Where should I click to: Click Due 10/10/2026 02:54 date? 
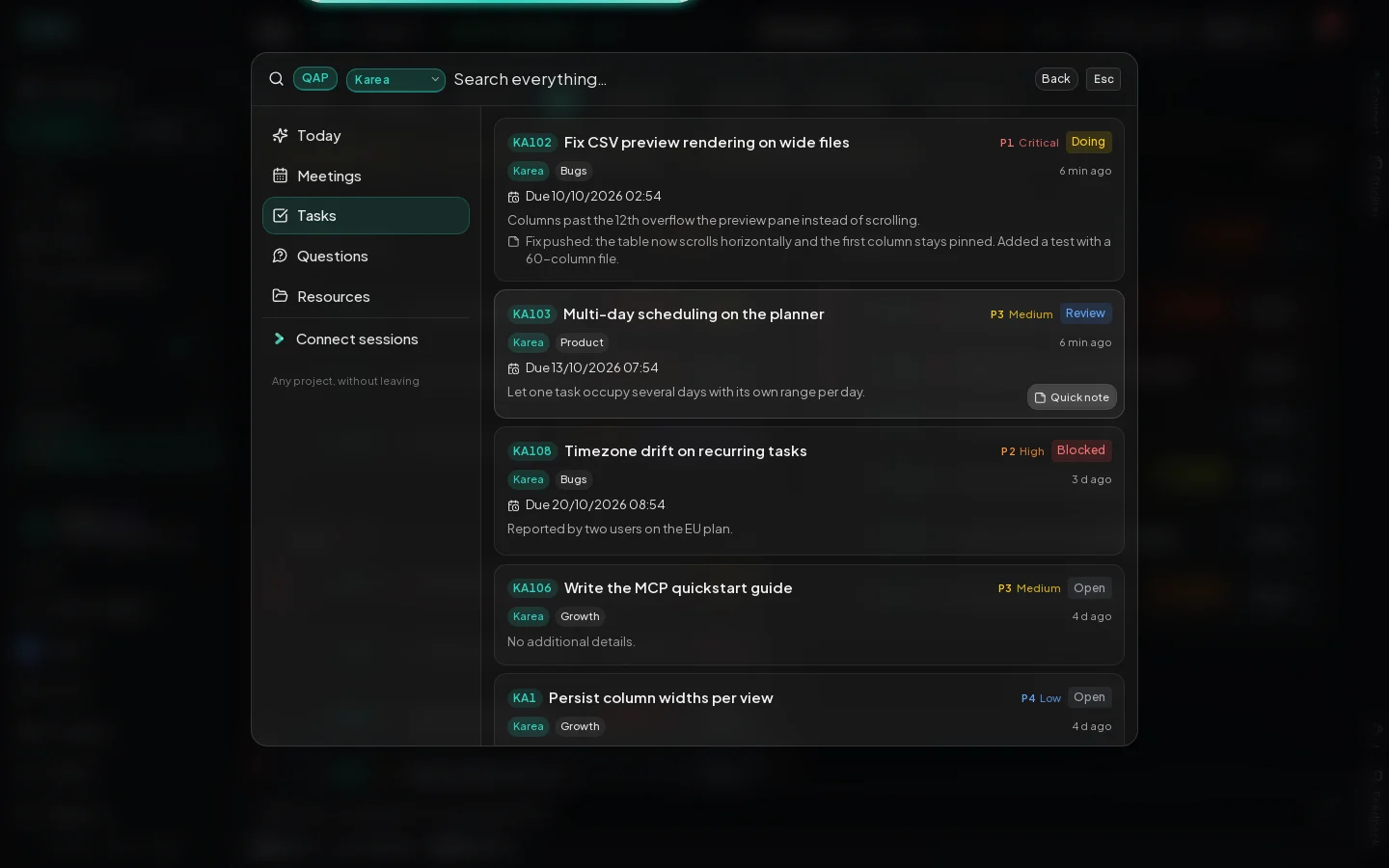[593, 197]
